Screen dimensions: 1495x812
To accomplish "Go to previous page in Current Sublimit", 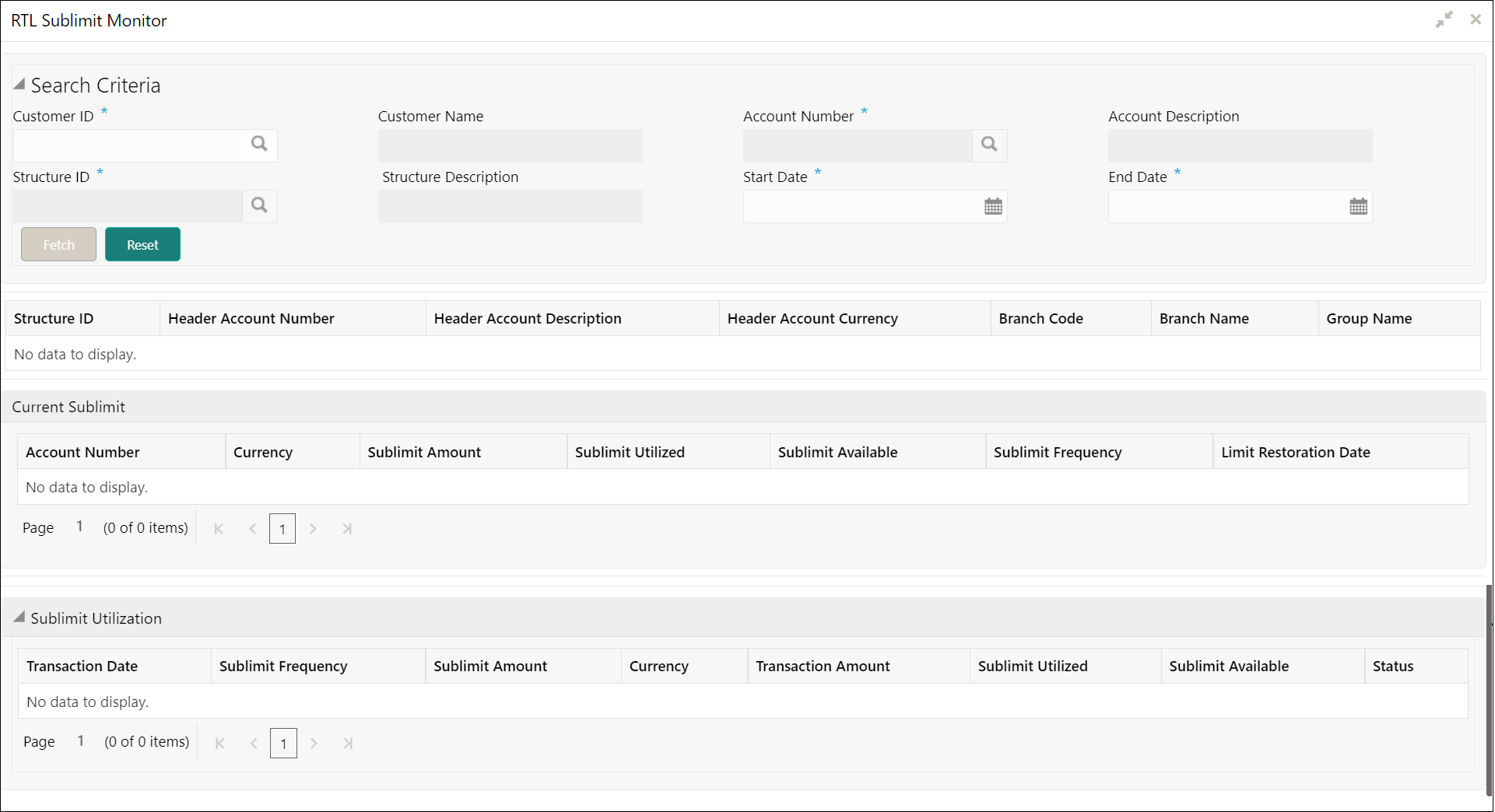I will [253, 529].
